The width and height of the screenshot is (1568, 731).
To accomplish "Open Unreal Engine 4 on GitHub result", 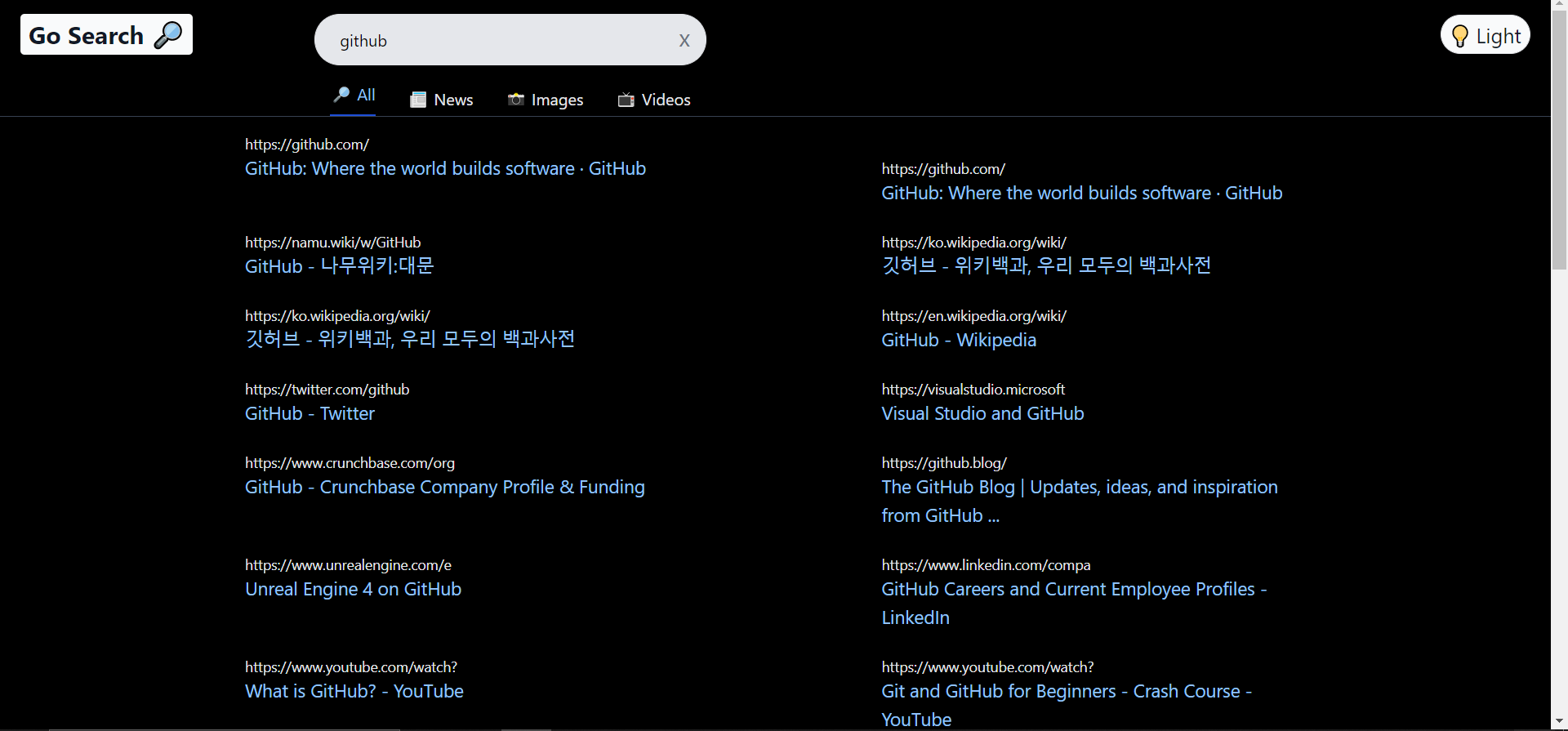I will coord(353,589).
